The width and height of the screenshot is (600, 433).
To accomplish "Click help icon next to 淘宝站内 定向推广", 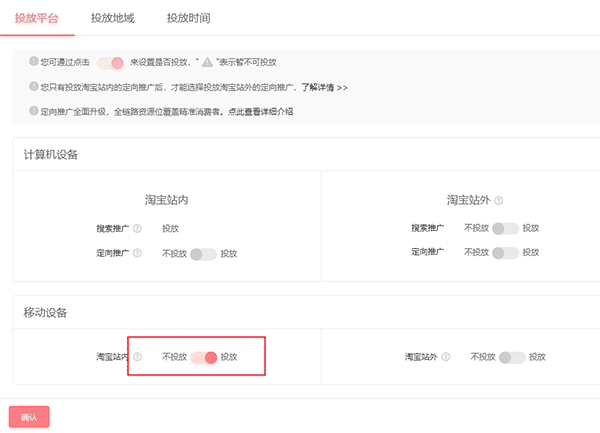I will point(137,254).
